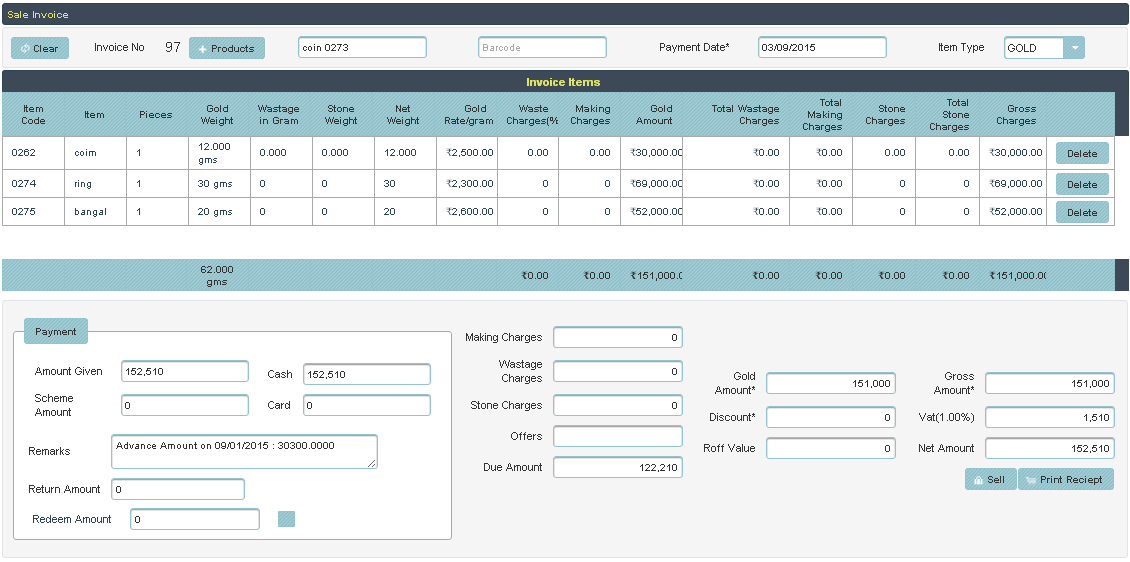Delete the coim item row 0262
Image resolution: width=1130 pixels, height=562 pixels.
click(1082, 154)
